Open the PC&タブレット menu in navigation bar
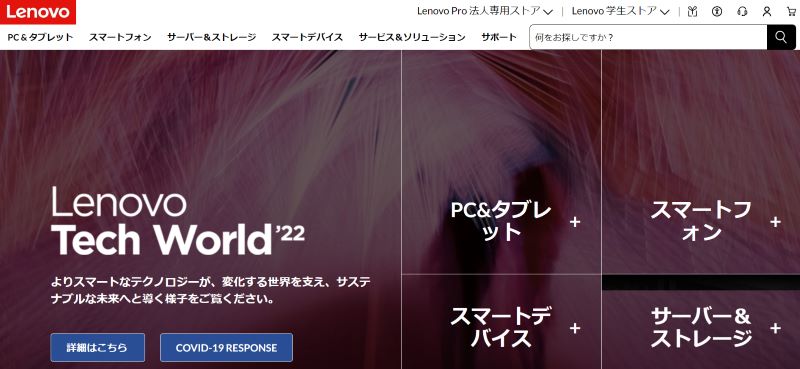 click(x=40, y=37)
